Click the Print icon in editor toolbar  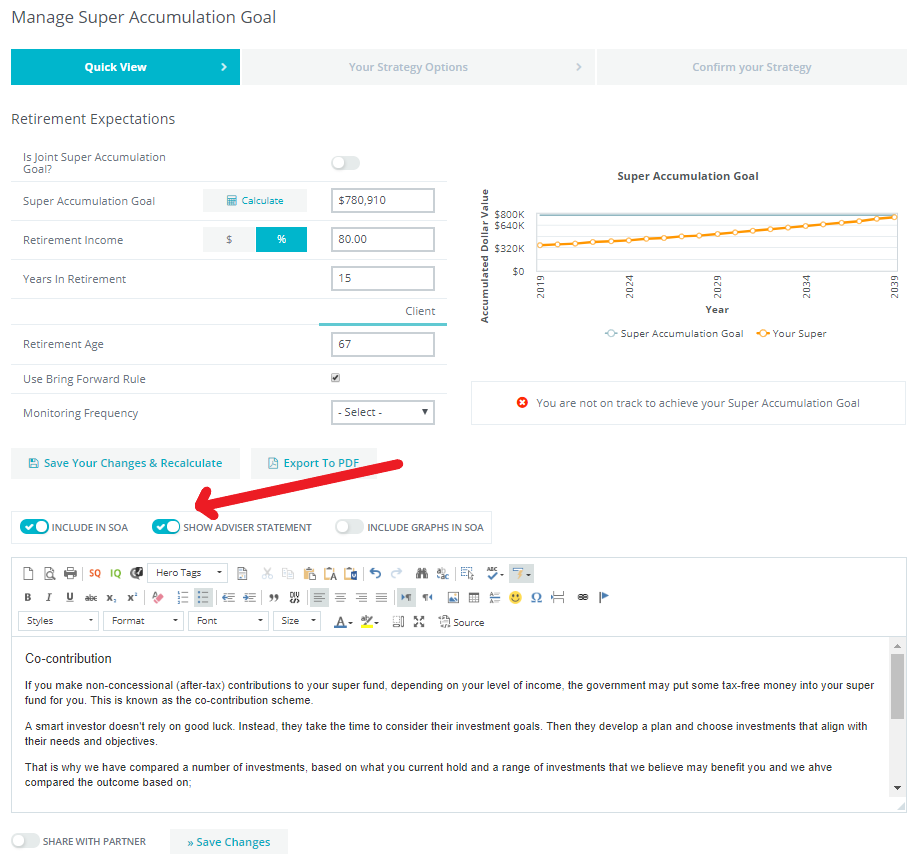coord(70,573)
